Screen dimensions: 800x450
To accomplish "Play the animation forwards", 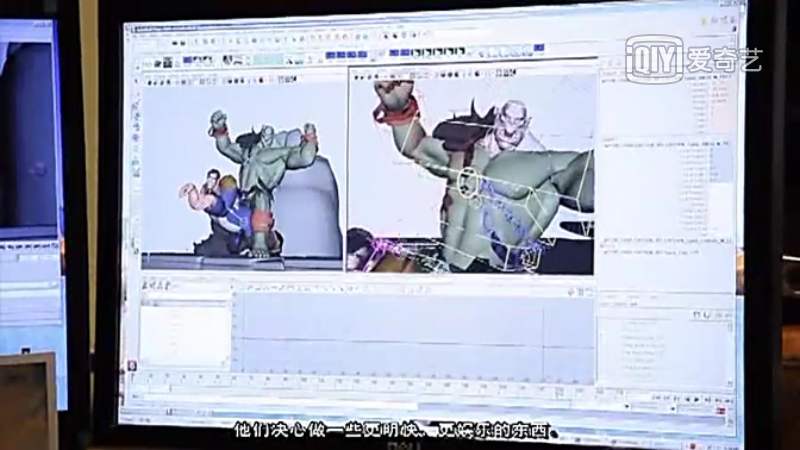I will click(697, 399).
